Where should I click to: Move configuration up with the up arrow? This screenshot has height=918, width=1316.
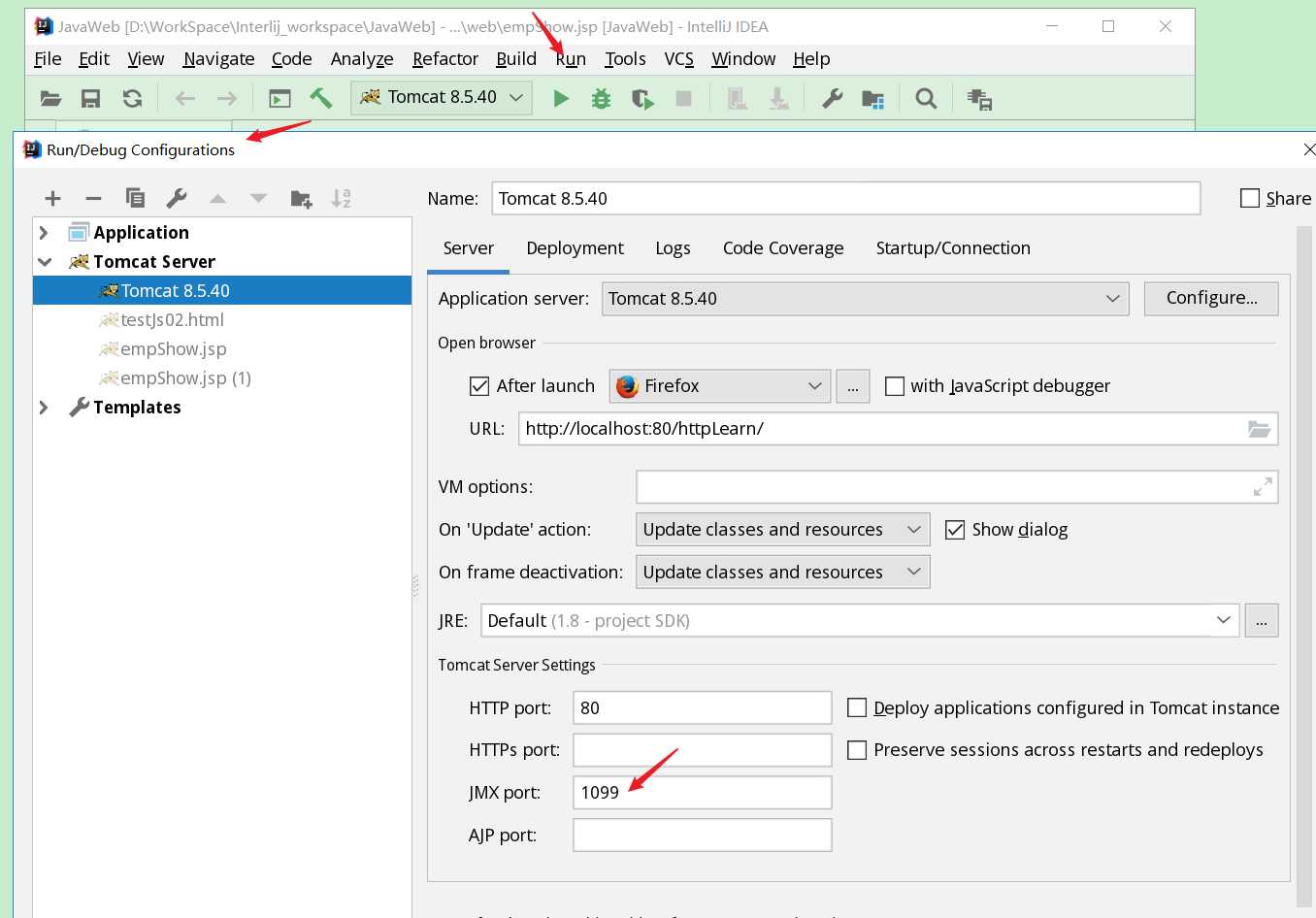tap(218, 199)
